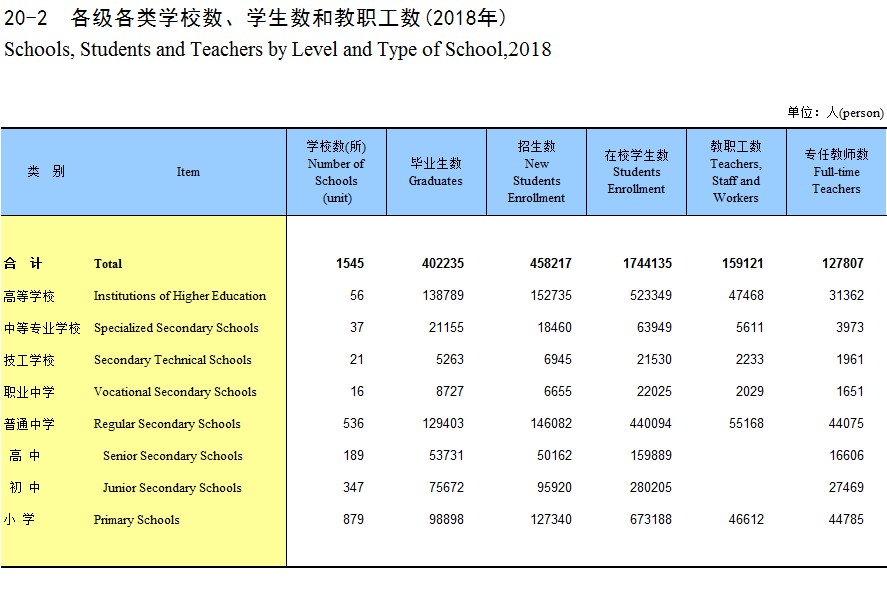Click the Chinese label '职业中学'
Viewport: 887px width, 600px height.
point(29,392)
